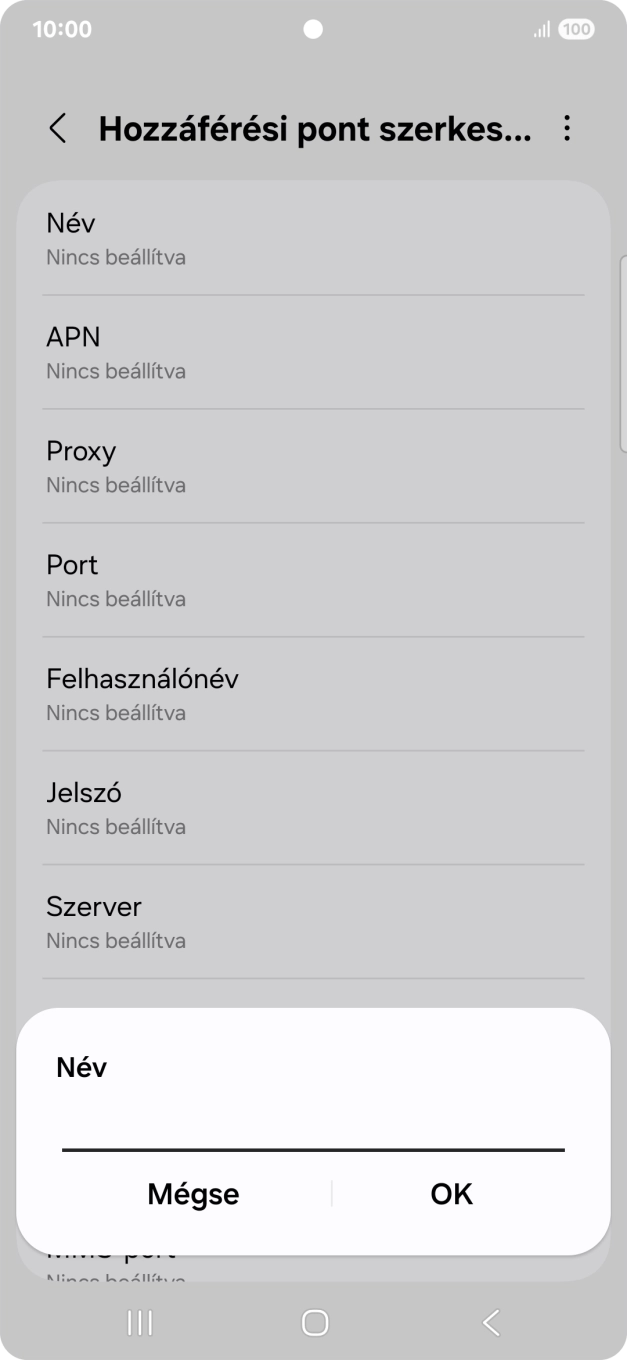Tap the clock in the status bar
The height and width of the screenshot is (1360, 627).
point(62,29)
